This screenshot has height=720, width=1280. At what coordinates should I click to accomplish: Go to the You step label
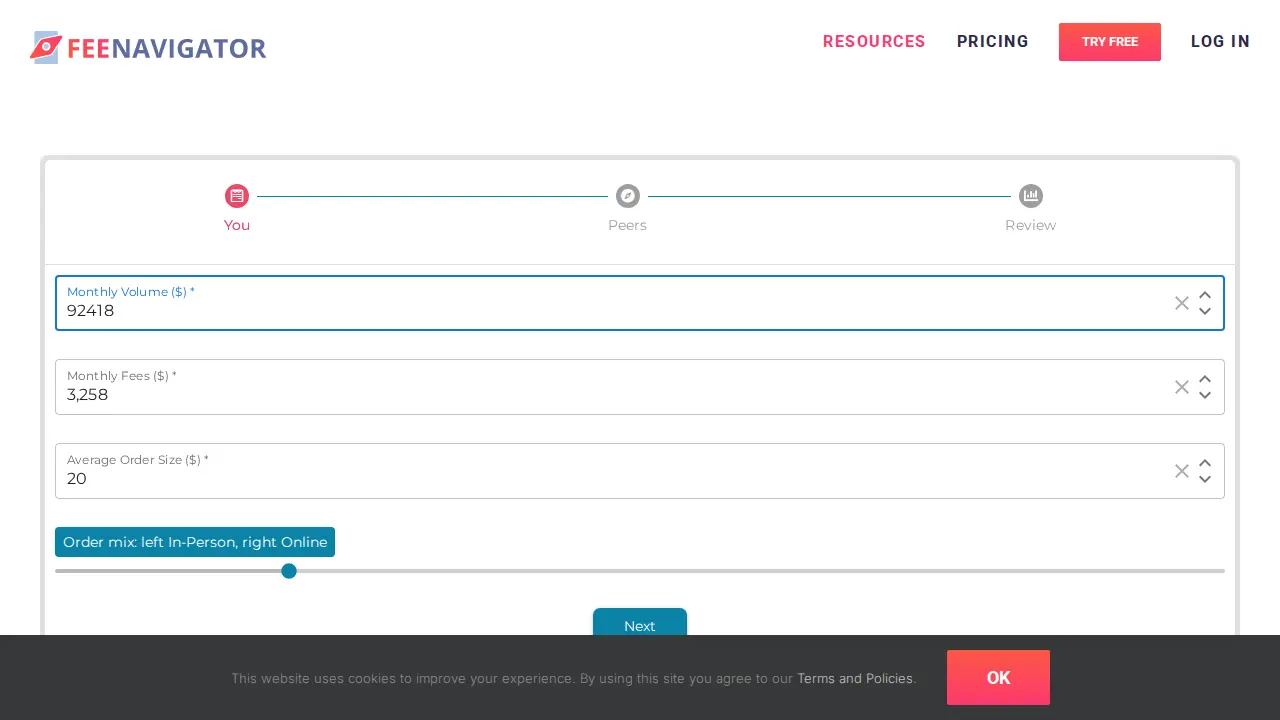click(237, 225)
